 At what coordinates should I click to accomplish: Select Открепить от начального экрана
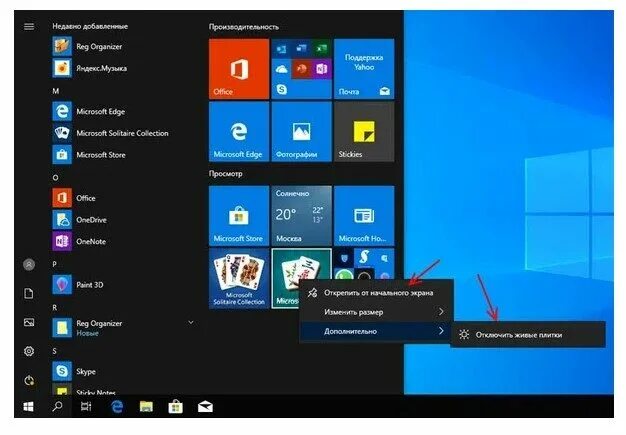click(376, 293)
